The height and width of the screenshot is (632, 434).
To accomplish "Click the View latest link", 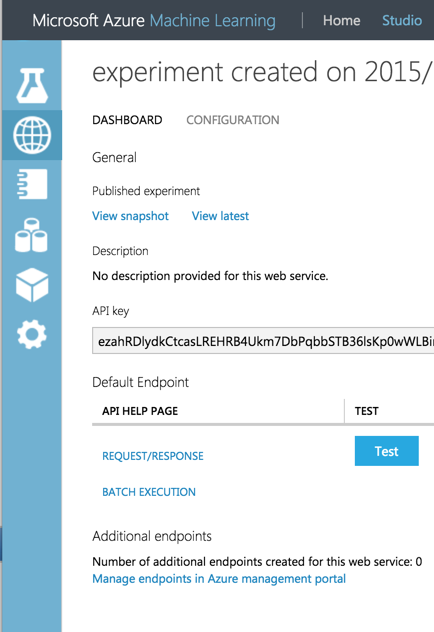I will click(x=220, y=216).
